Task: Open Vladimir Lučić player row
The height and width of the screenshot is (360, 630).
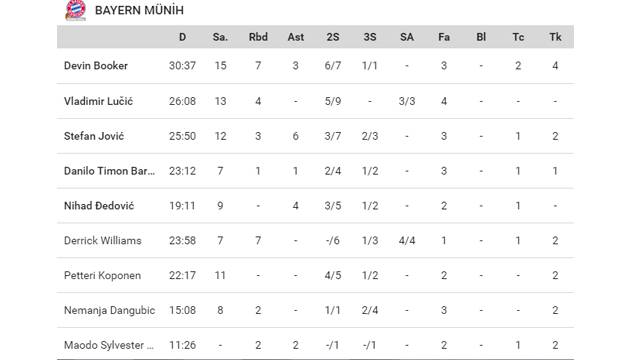Action: point(315,101)
